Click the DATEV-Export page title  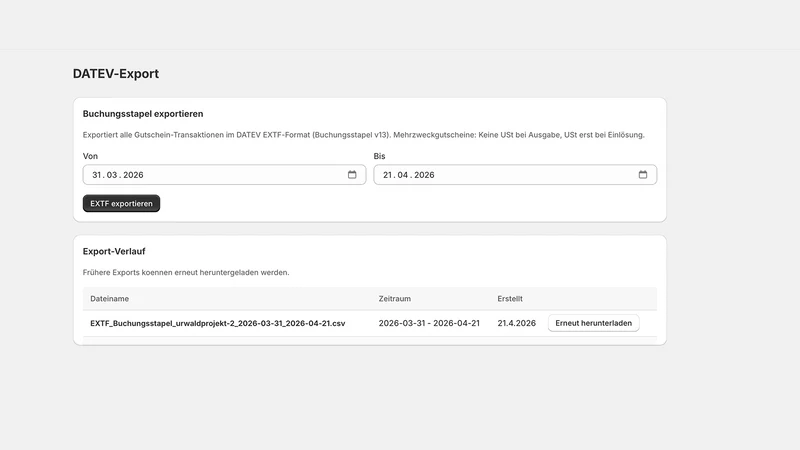tap(116, 74)
